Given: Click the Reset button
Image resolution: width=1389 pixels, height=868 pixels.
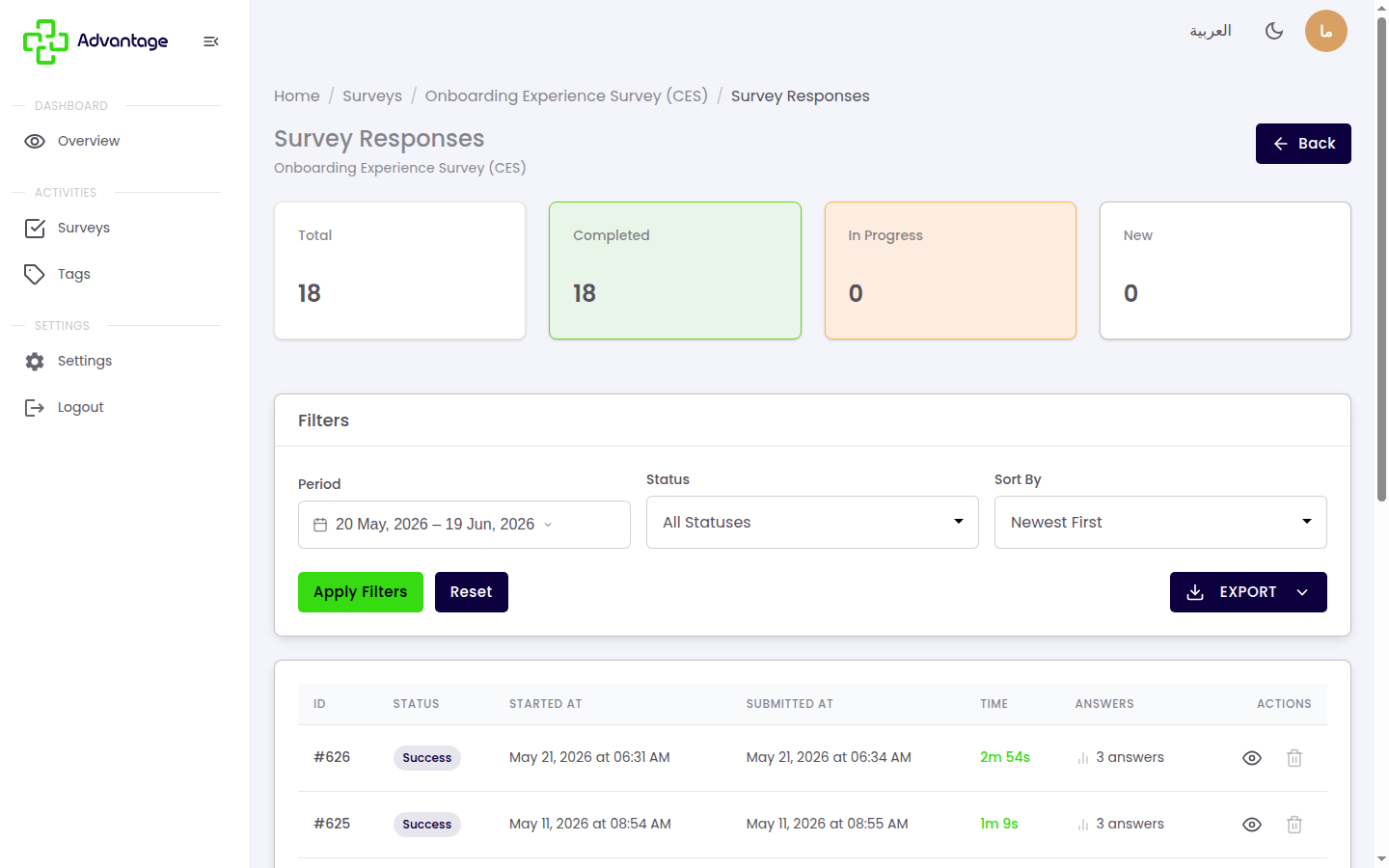Looking at the screenshot, I should coord(472,592).
